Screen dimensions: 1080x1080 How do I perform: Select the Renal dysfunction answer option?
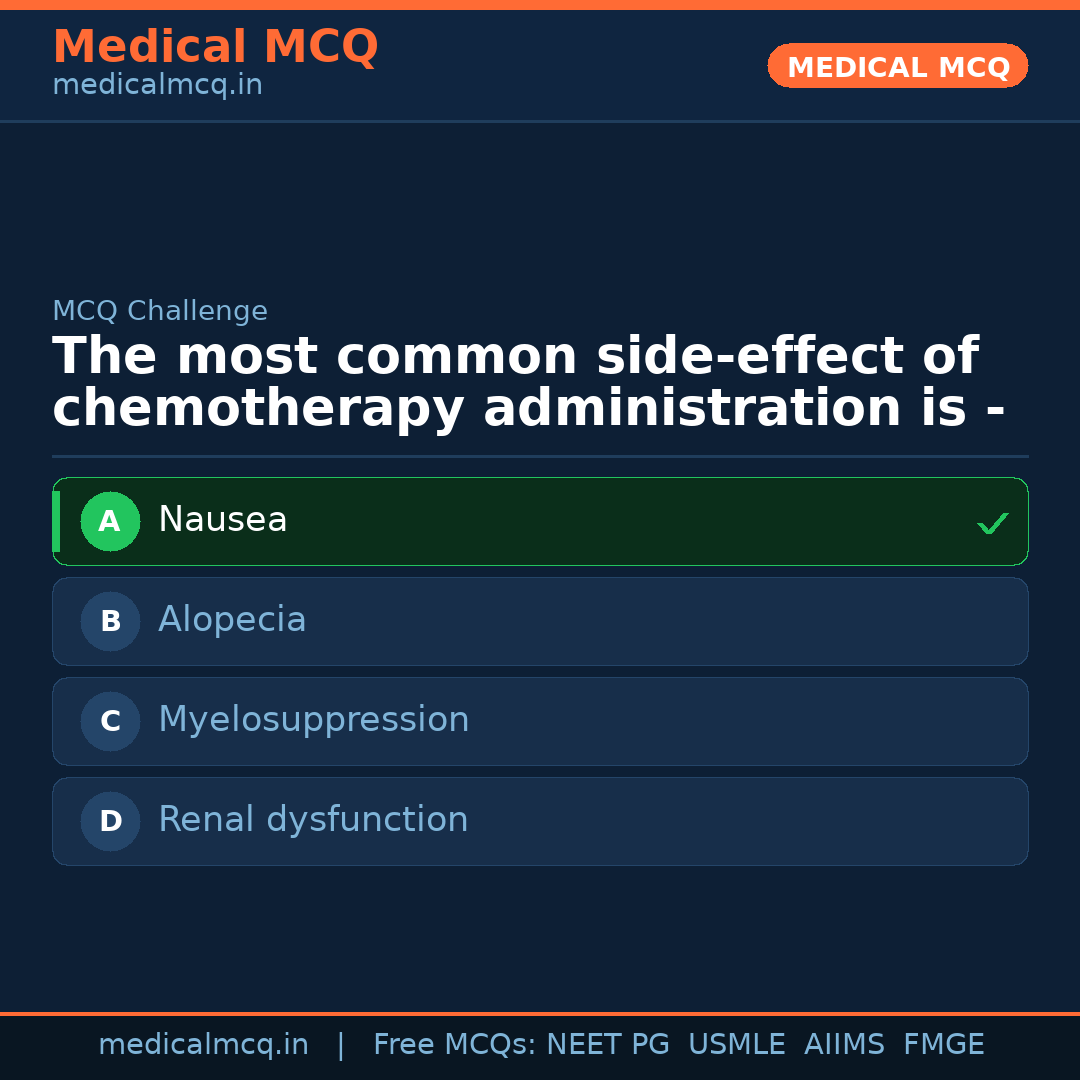[540, 821]
